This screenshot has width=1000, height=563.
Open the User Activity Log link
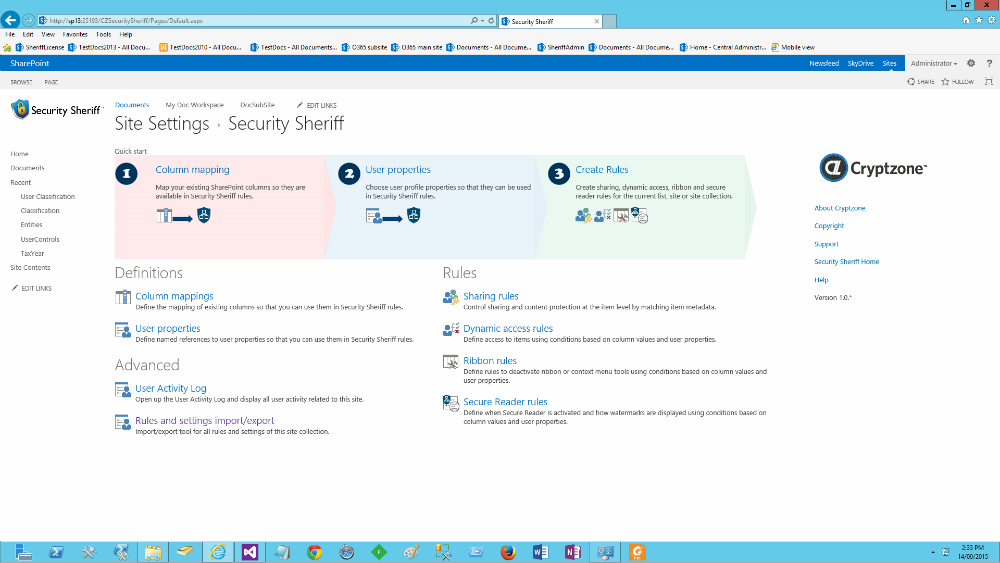tap(171, 388)
